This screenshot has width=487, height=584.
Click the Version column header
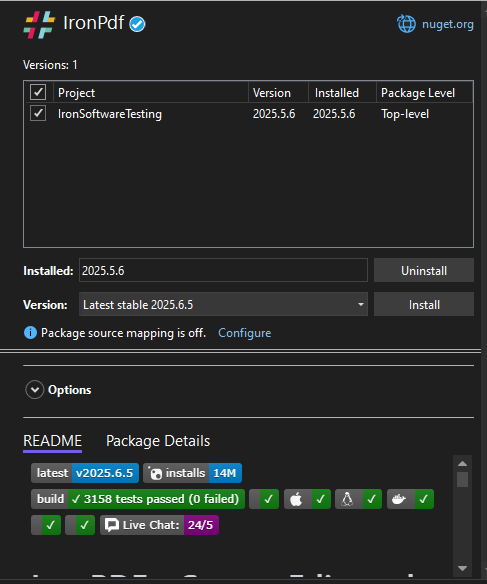point(271,93)
